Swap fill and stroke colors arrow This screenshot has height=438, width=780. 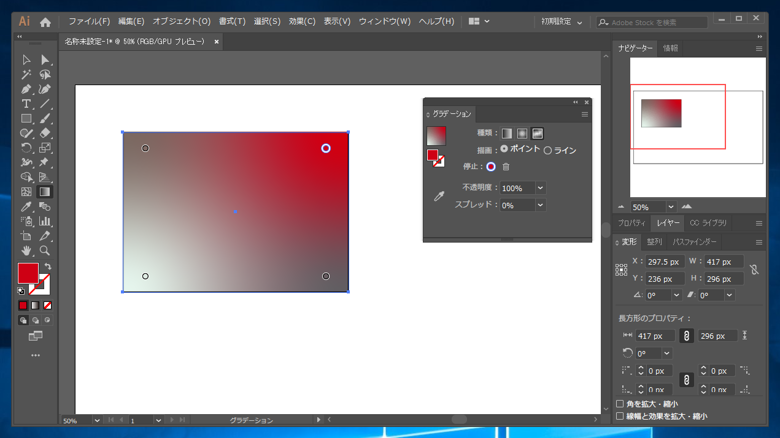tap(48, 267)
